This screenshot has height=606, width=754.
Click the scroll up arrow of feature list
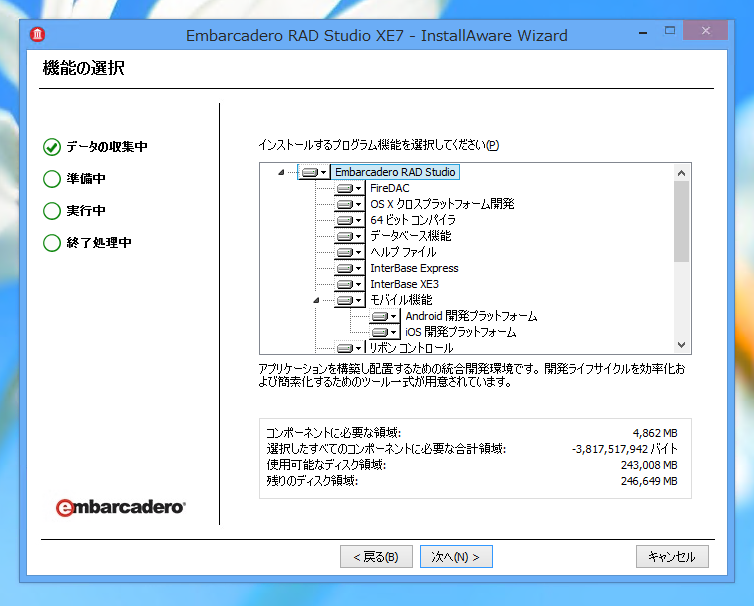tap(681, 173)
